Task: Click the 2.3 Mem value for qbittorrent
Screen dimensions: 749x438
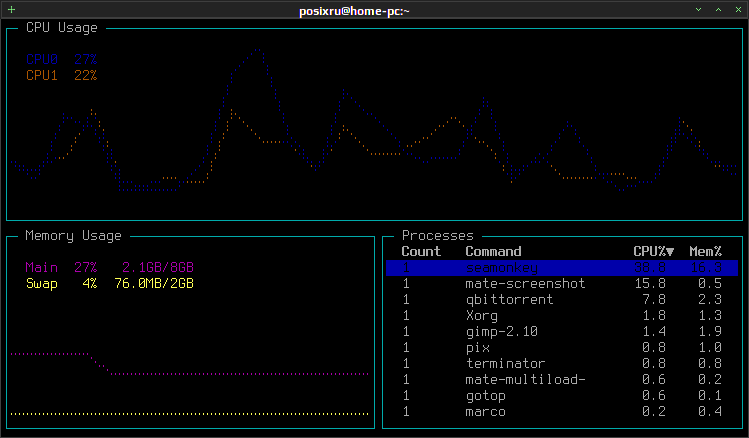Action: click(710, 299)
